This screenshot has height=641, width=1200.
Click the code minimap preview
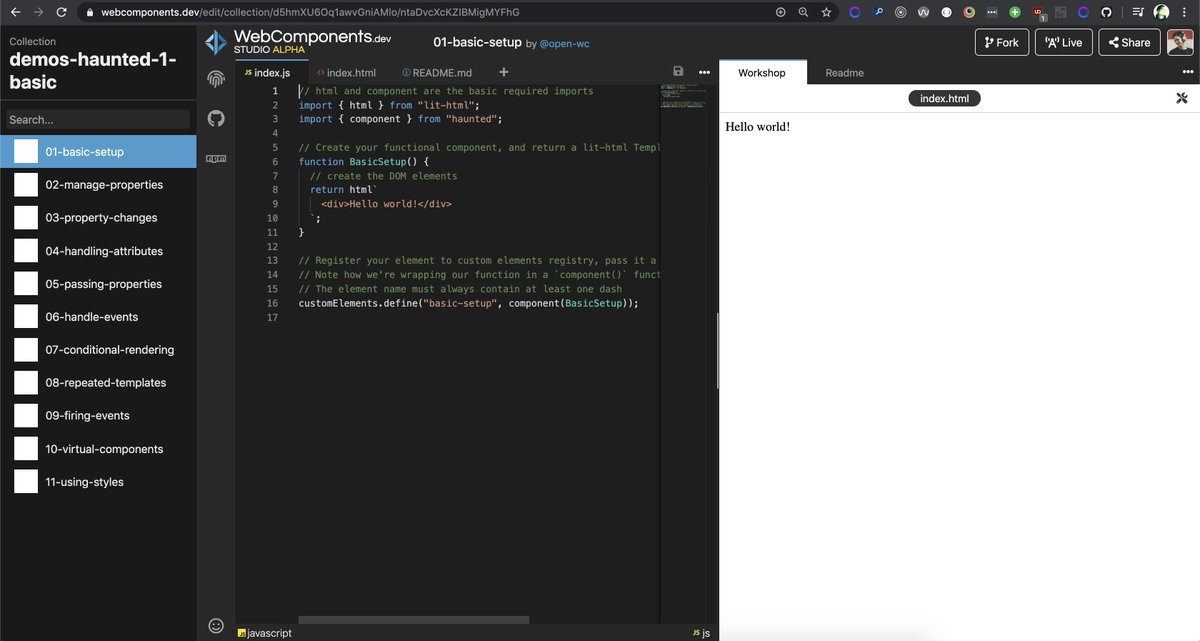[685, 97]
